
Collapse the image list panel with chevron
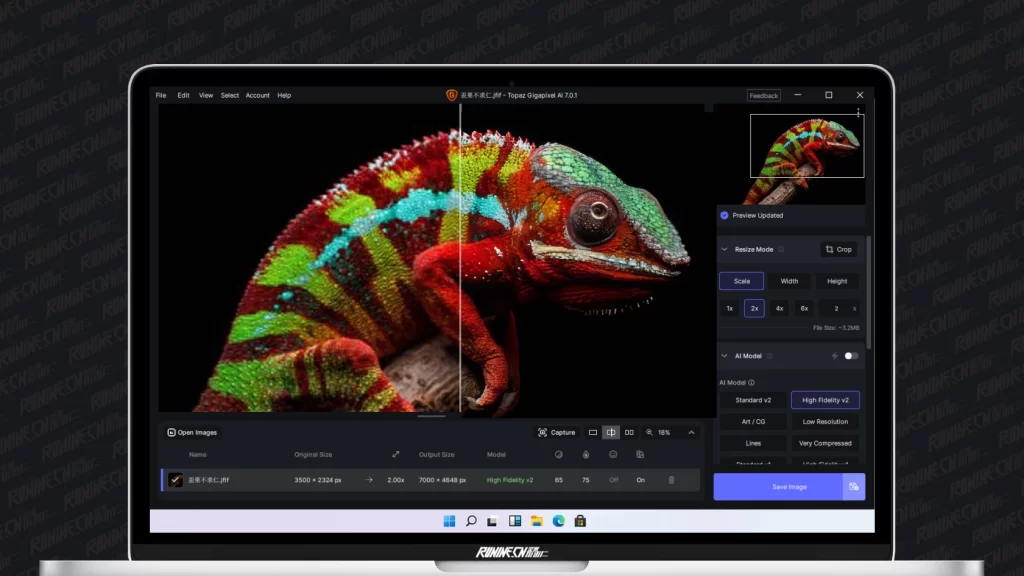coord(691,432)
